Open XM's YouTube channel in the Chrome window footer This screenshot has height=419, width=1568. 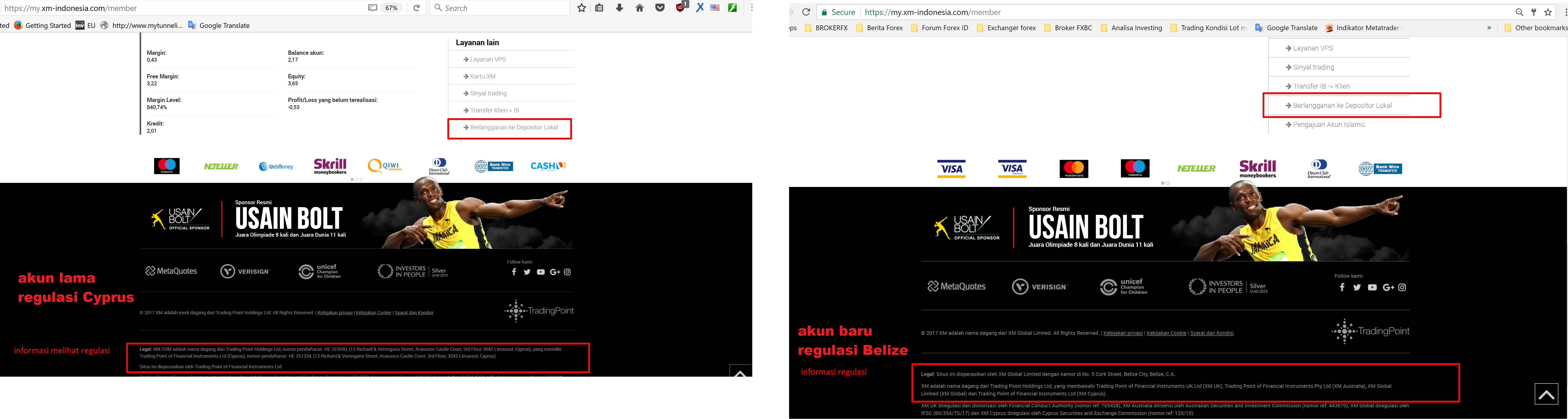(x=1372, y=287)
